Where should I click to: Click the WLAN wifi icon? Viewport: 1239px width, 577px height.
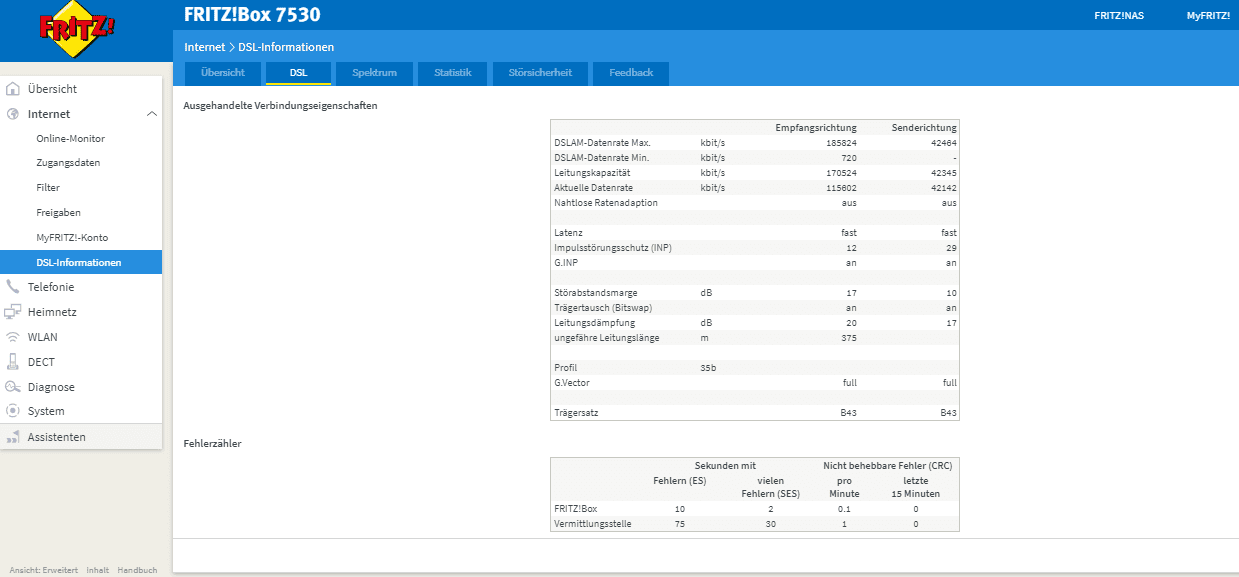13,337
